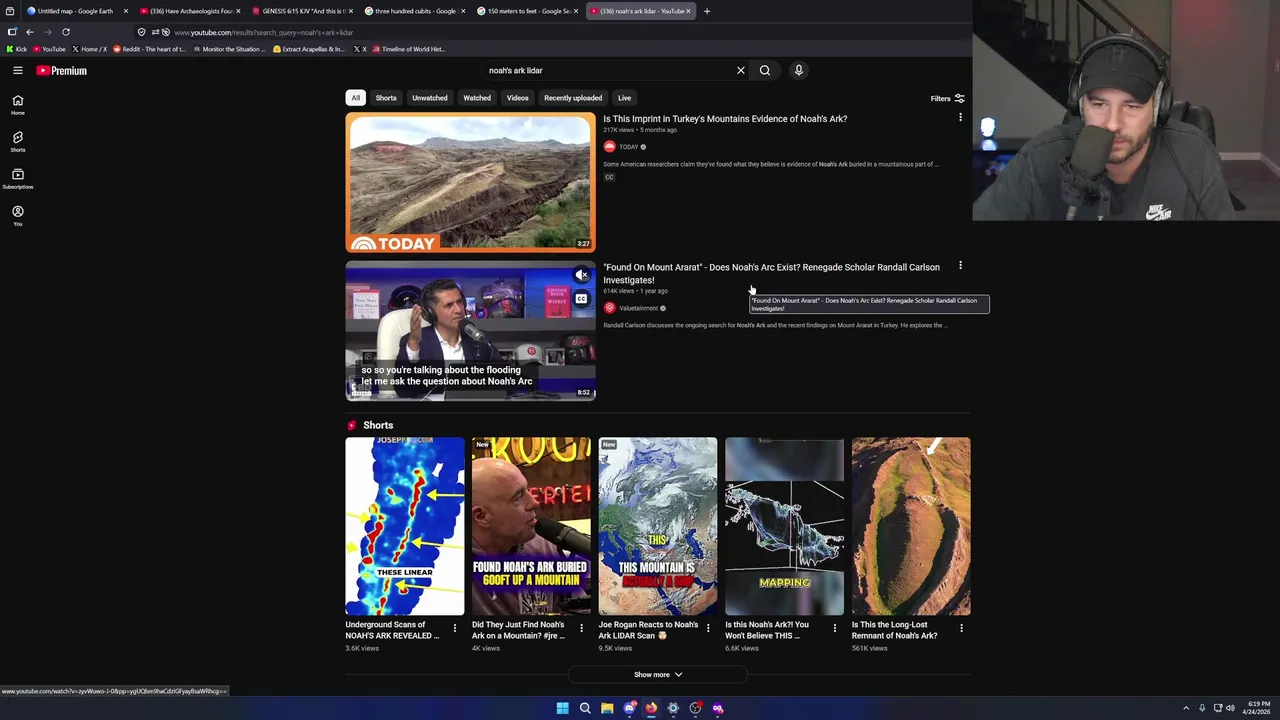
Task: Open Subscriptions in the sidebar
Action: [18, 179]
